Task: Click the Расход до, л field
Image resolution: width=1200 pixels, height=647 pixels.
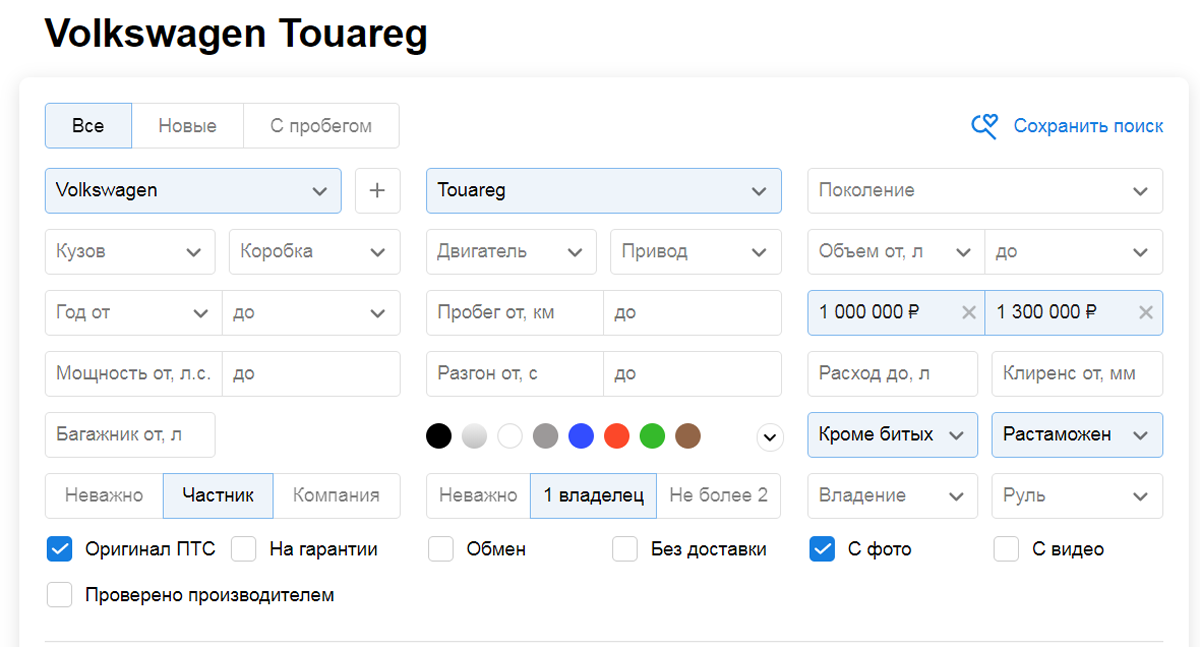Action: 893,374
